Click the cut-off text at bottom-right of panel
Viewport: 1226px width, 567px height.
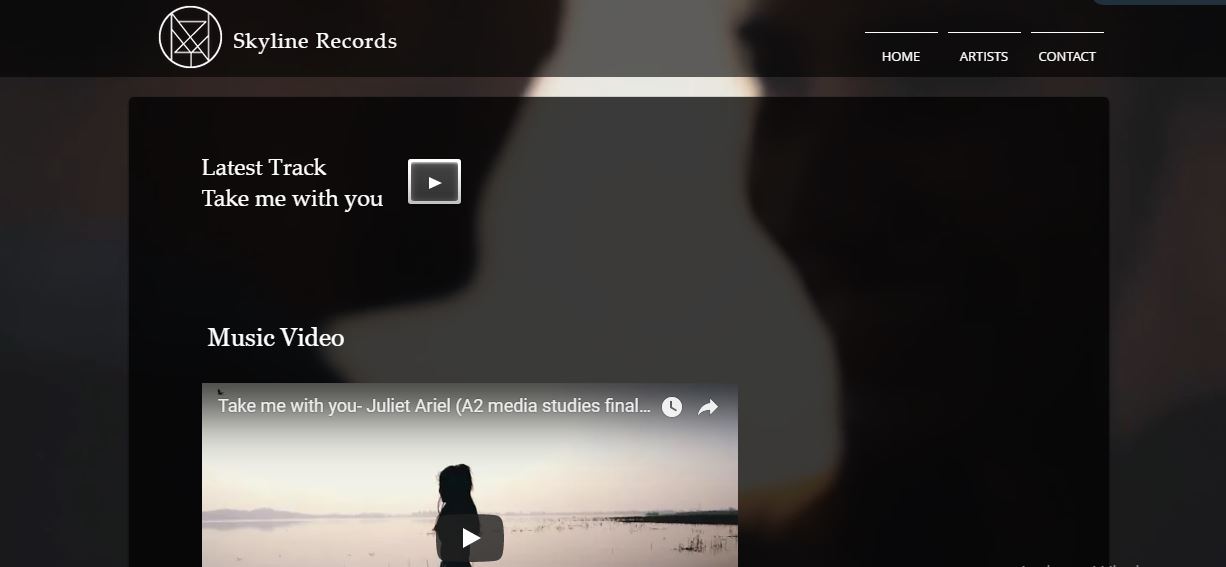coord(1080,563)
